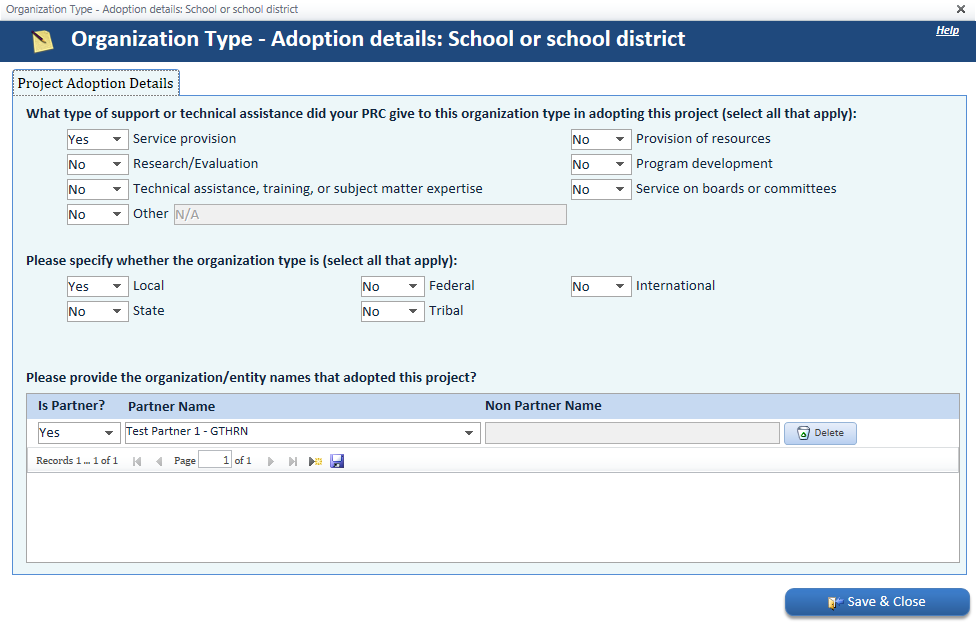The height and width of the screenshot is (636, 976).
Task: Expand the Provision of resources dropdown
Action: pyautogui.click(x=601, y=139)
